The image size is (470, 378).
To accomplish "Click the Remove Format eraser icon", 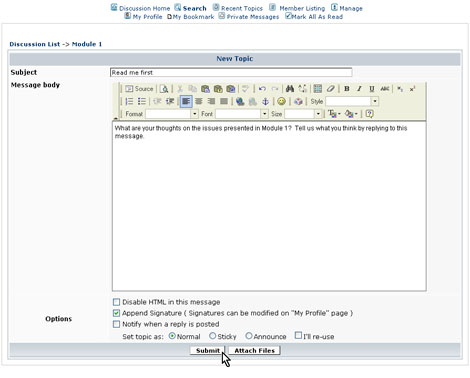I will pos(330,89).
